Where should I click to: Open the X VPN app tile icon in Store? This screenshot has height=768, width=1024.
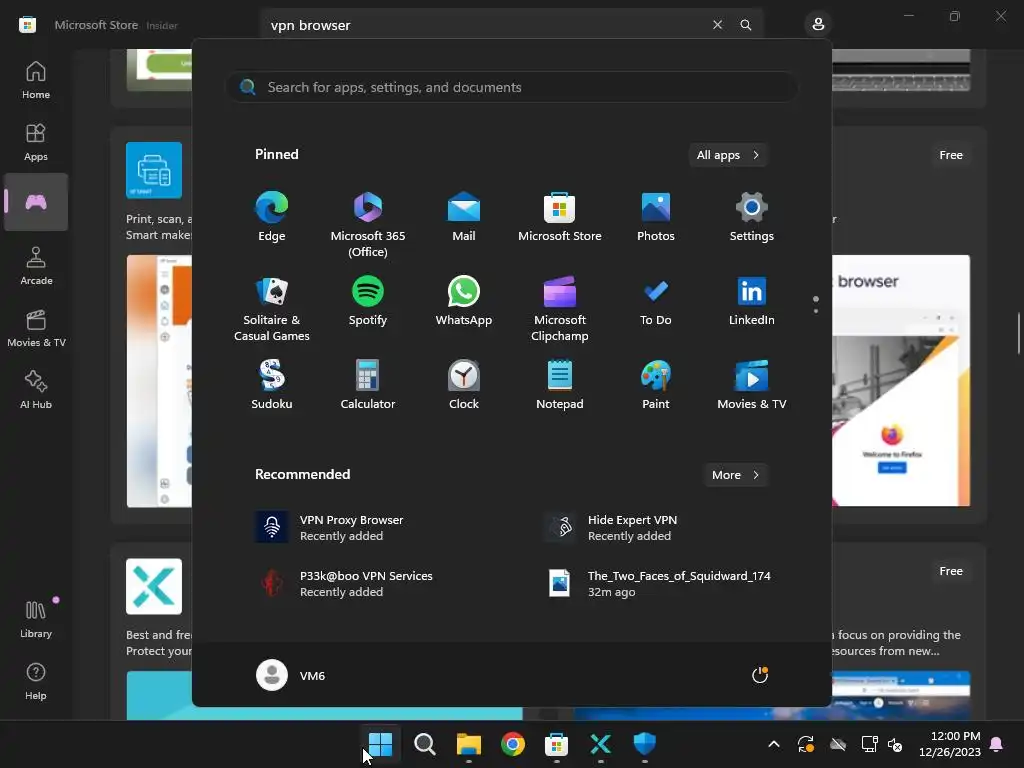pos(154,586)
